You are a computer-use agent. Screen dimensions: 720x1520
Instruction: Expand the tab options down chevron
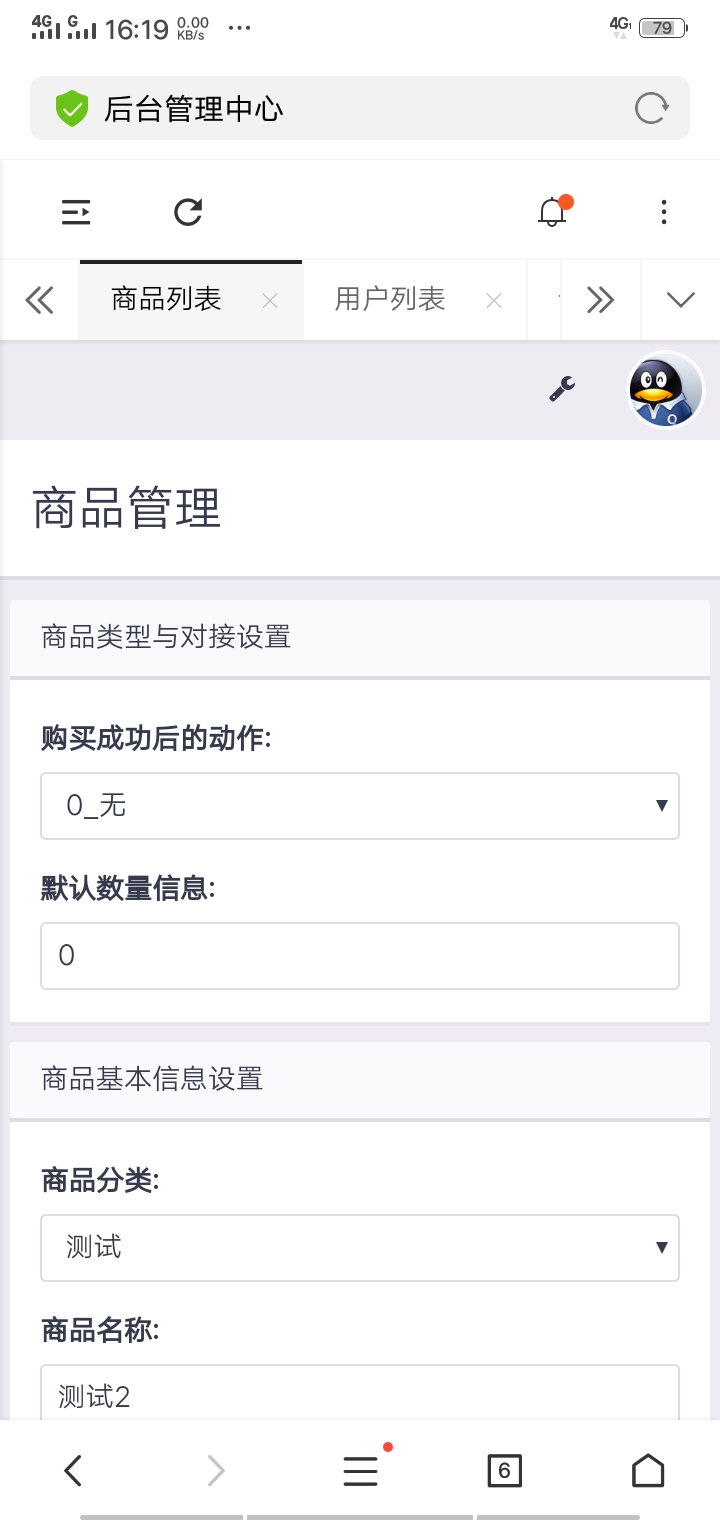pyautogui.click(x=680, y=300)
